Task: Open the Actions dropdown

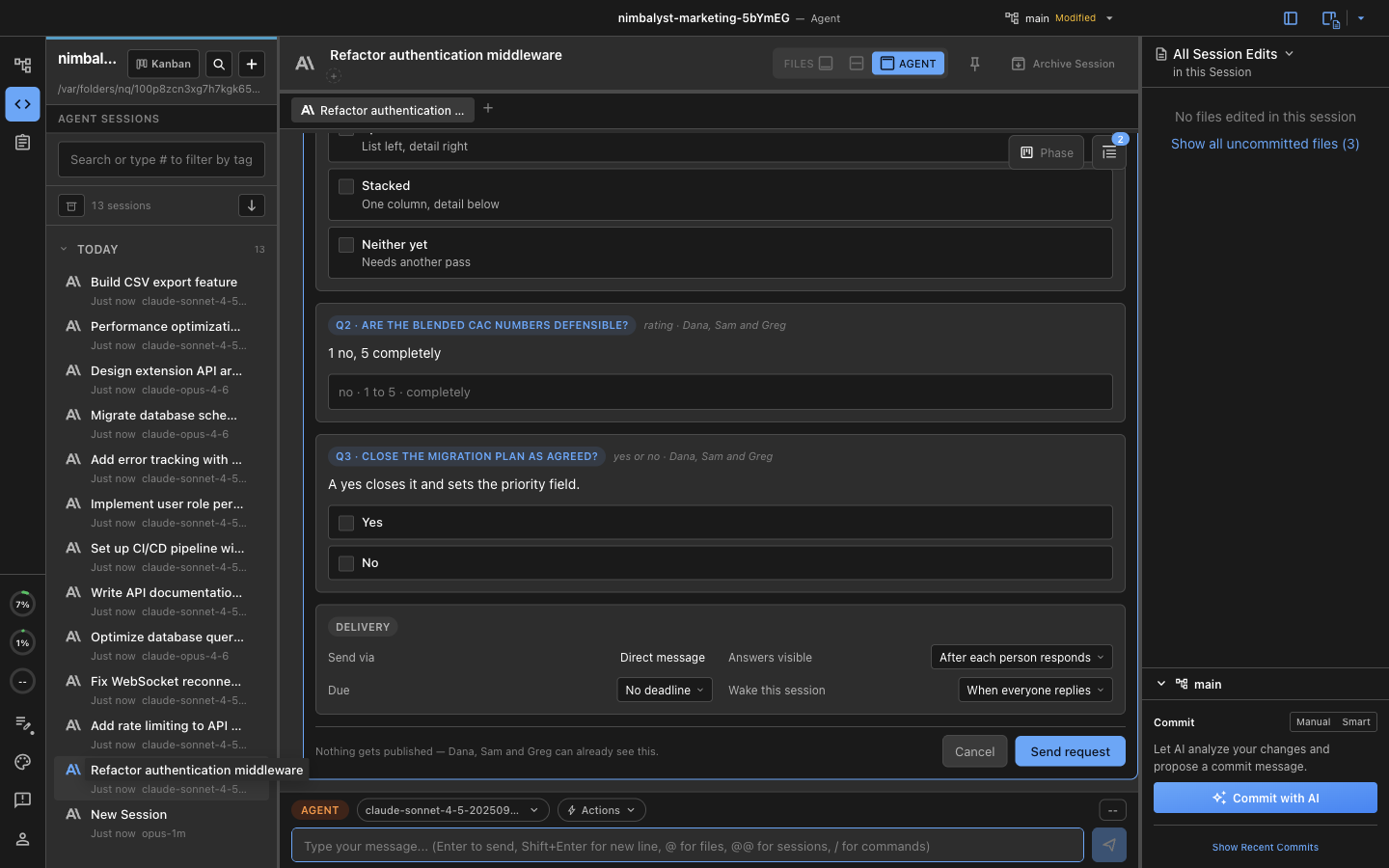Action: tap(601, 810)
